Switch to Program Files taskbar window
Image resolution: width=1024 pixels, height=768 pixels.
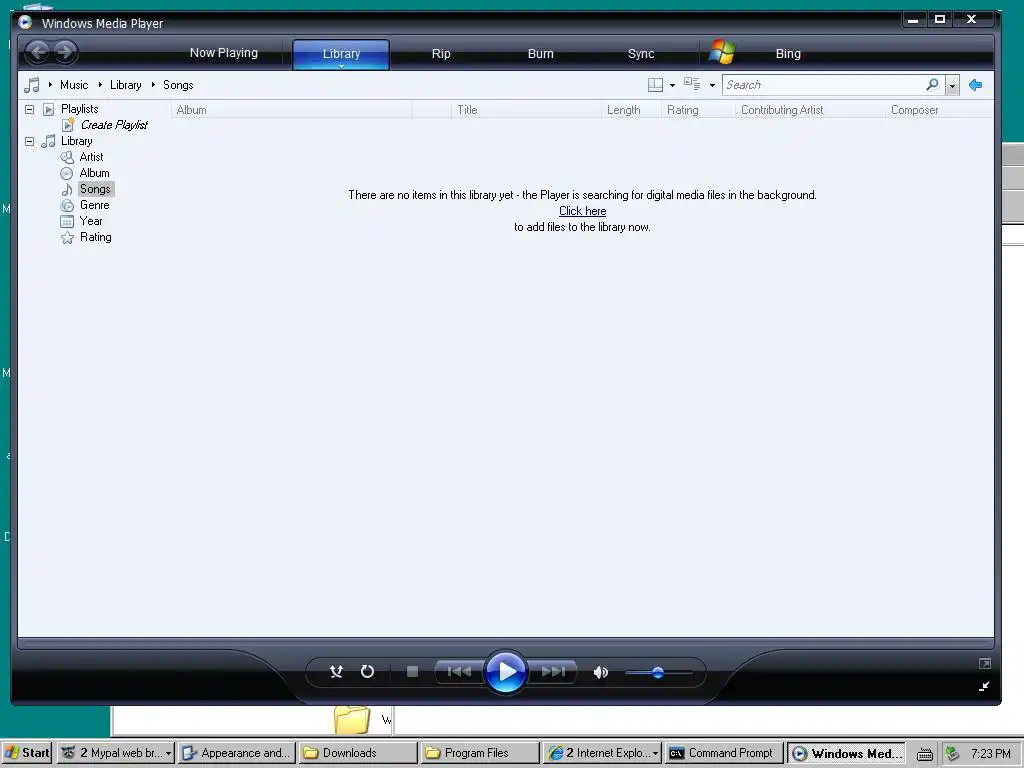click(x=480, y=753)
